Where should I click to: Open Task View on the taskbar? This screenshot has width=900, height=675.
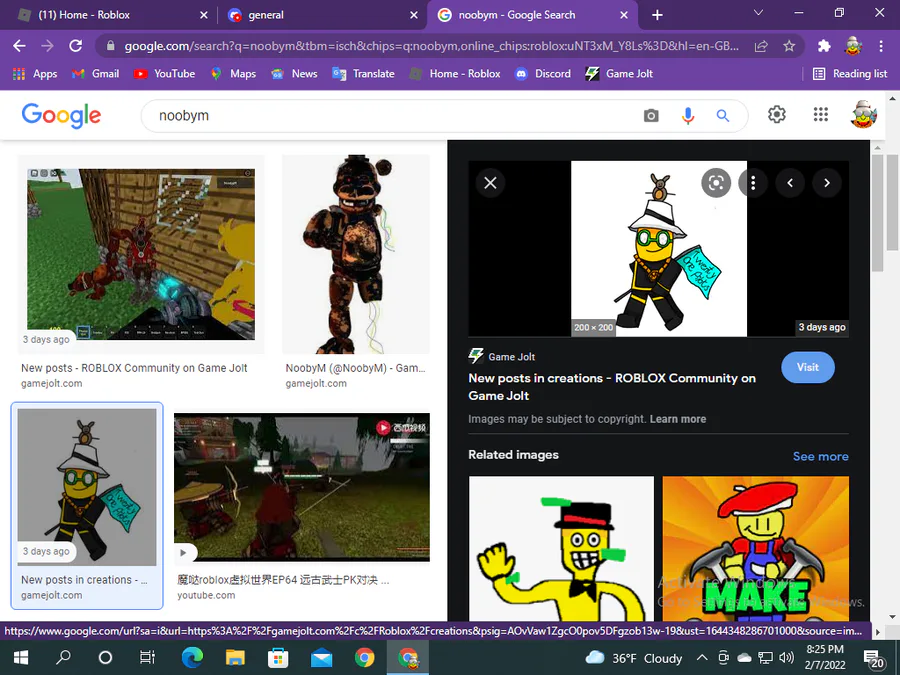point(147,658)
